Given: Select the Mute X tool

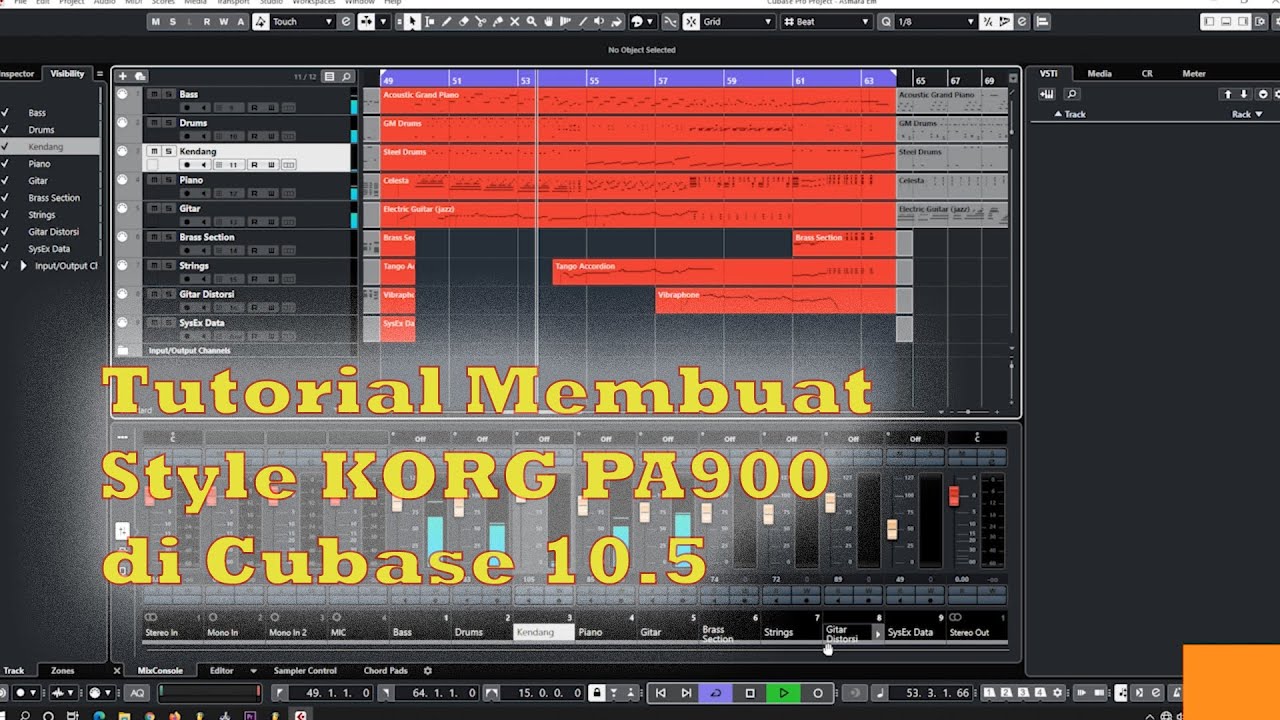Looking at the screenshot, I should click(x=515, y=21).
